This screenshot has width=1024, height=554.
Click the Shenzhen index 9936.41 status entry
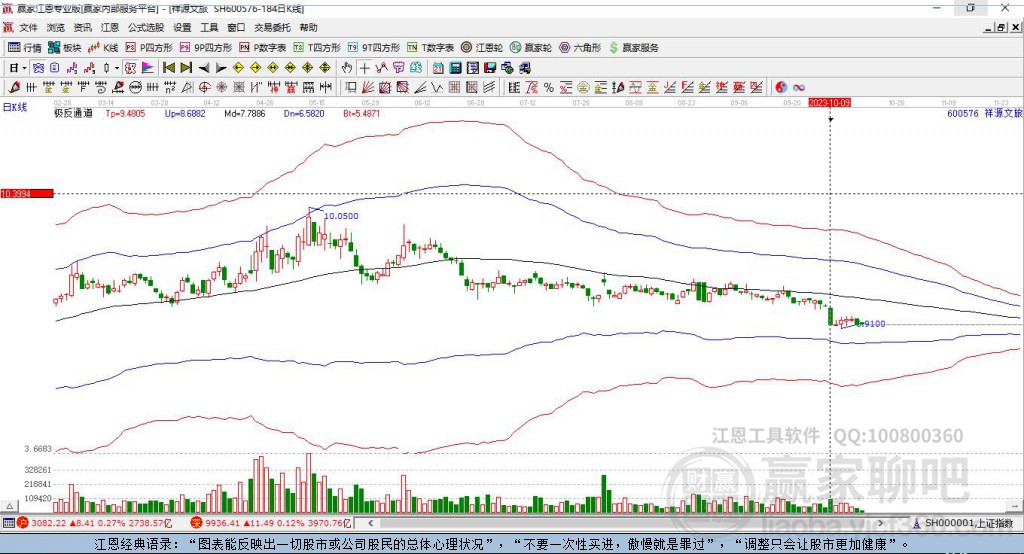point(271,523)
